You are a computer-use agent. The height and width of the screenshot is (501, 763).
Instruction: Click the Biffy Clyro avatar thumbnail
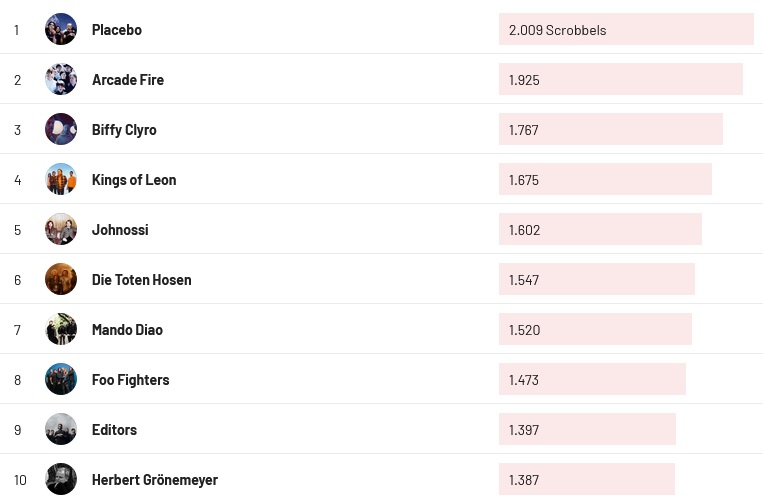[x=61, y=129]
